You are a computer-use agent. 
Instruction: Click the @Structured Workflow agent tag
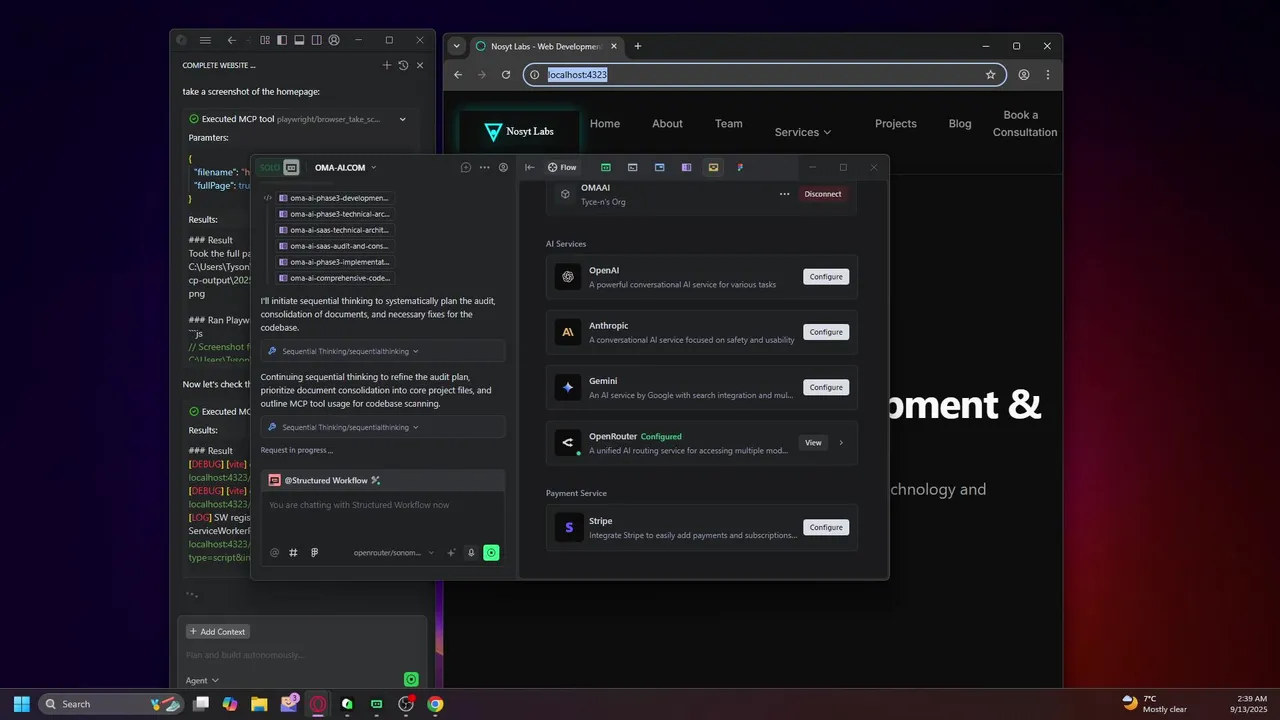click(325, 480)
